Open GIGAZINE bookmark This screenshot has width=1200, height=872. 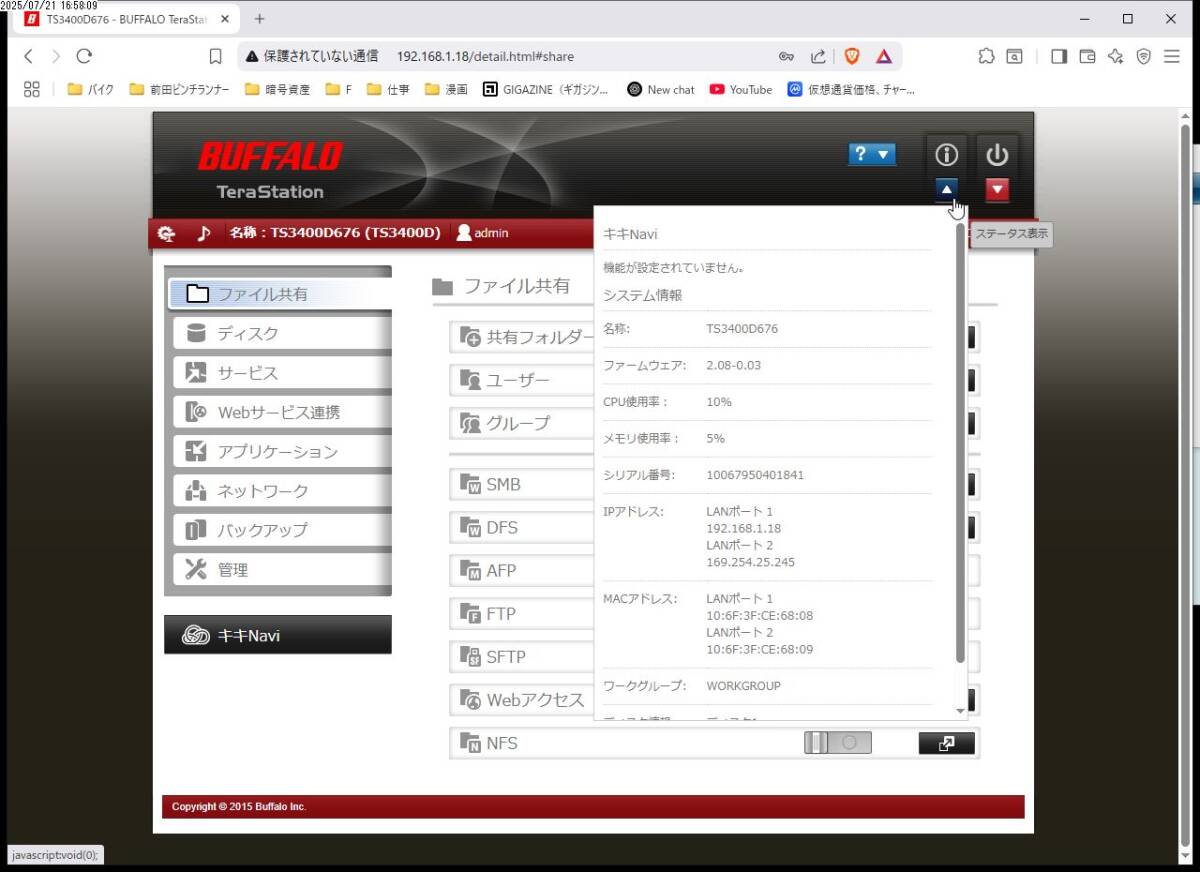(546, 89)
